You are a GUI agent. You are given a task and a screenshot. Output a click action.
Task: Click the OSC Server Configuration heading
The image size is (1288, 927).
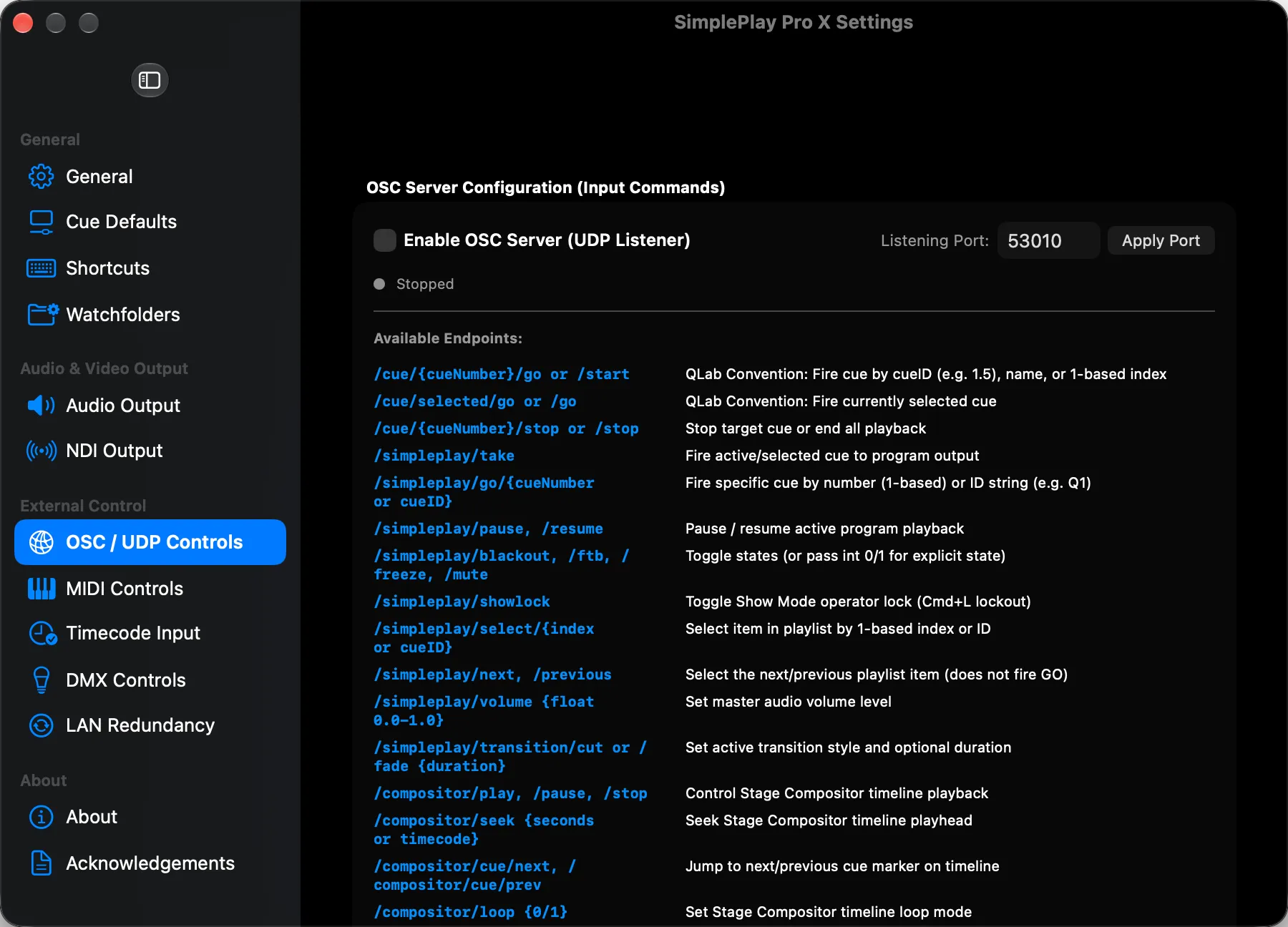(545, 187)
